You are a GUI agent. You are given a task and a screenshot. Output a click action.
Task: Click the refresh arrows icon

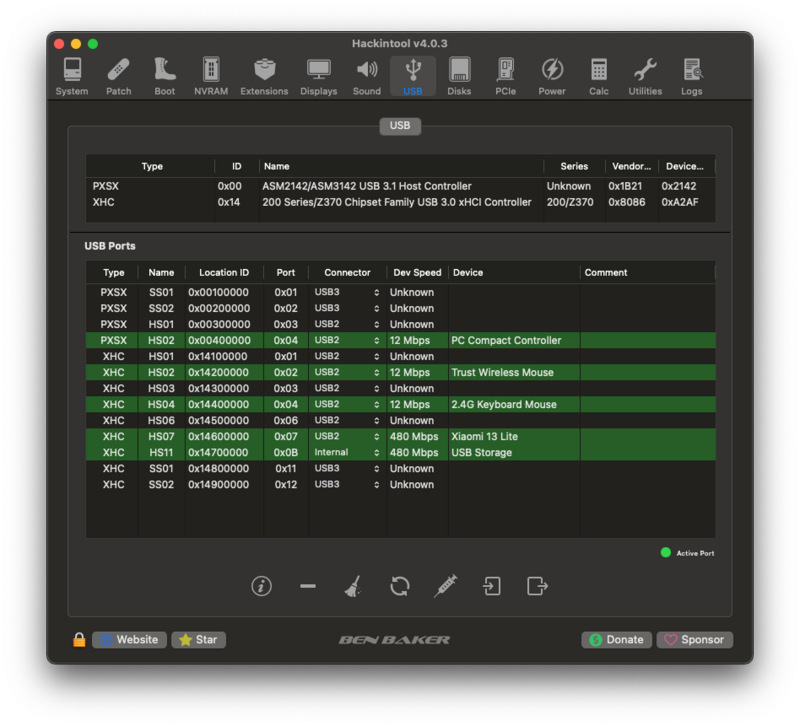(x=399, y=586)
